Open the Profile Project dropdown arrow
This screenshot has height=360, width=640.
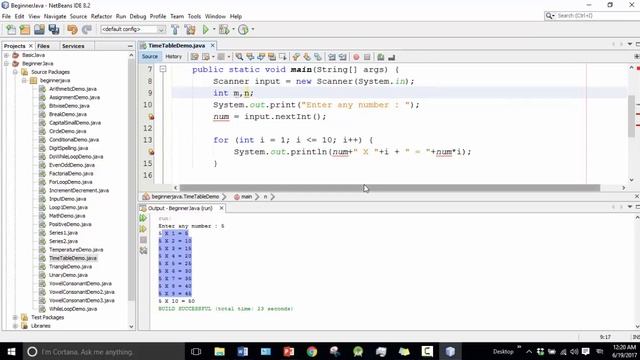coord(253,29)
